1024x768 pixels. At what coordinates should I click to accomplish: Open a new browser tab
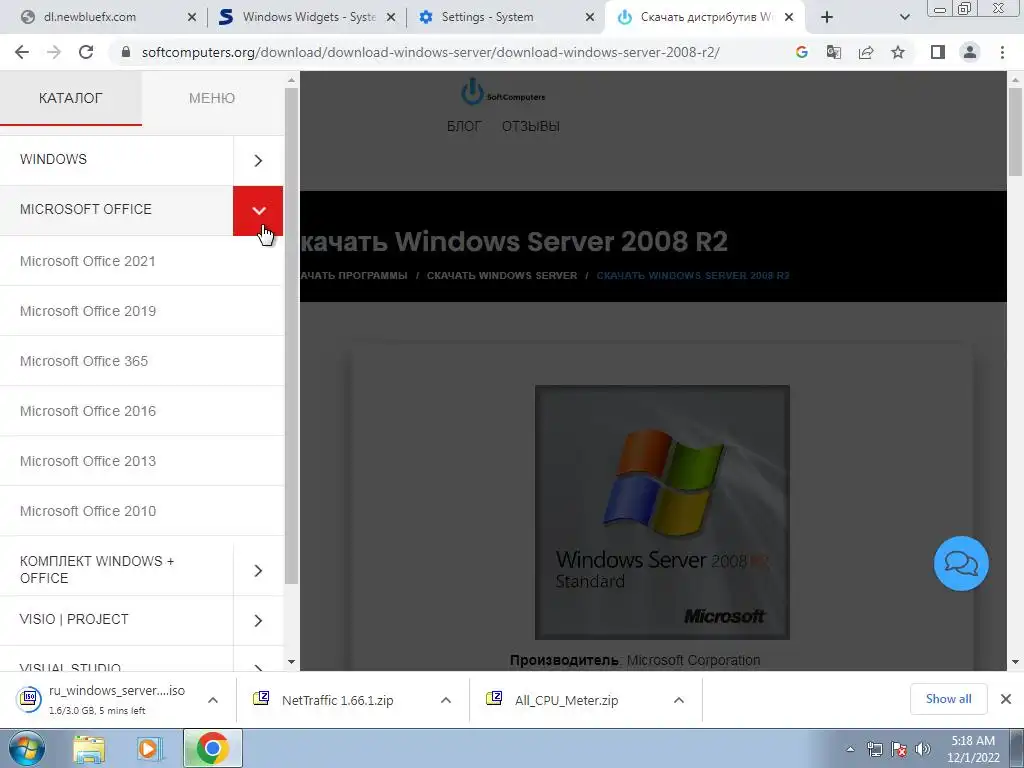click(x=827, y=18)
